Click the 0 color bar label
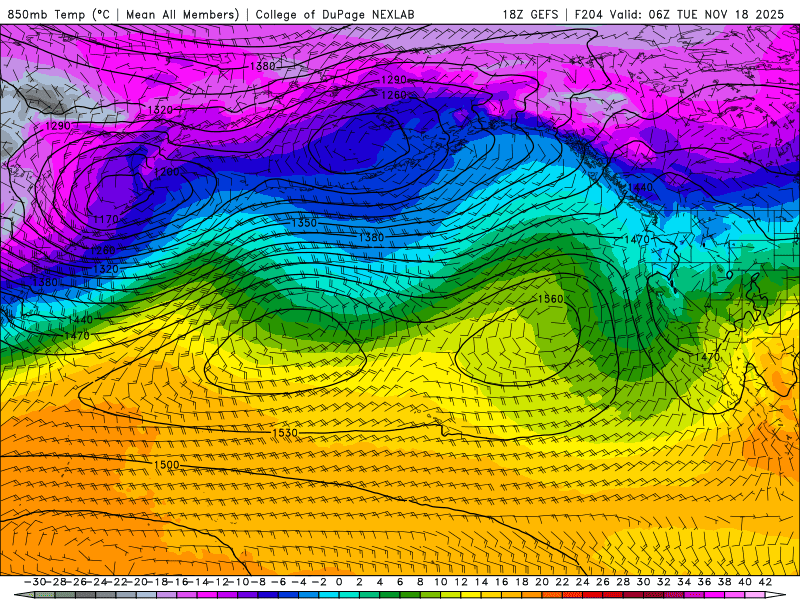This screenshot has height=600, width=800. pyautogui.click(x=339, y=582)
